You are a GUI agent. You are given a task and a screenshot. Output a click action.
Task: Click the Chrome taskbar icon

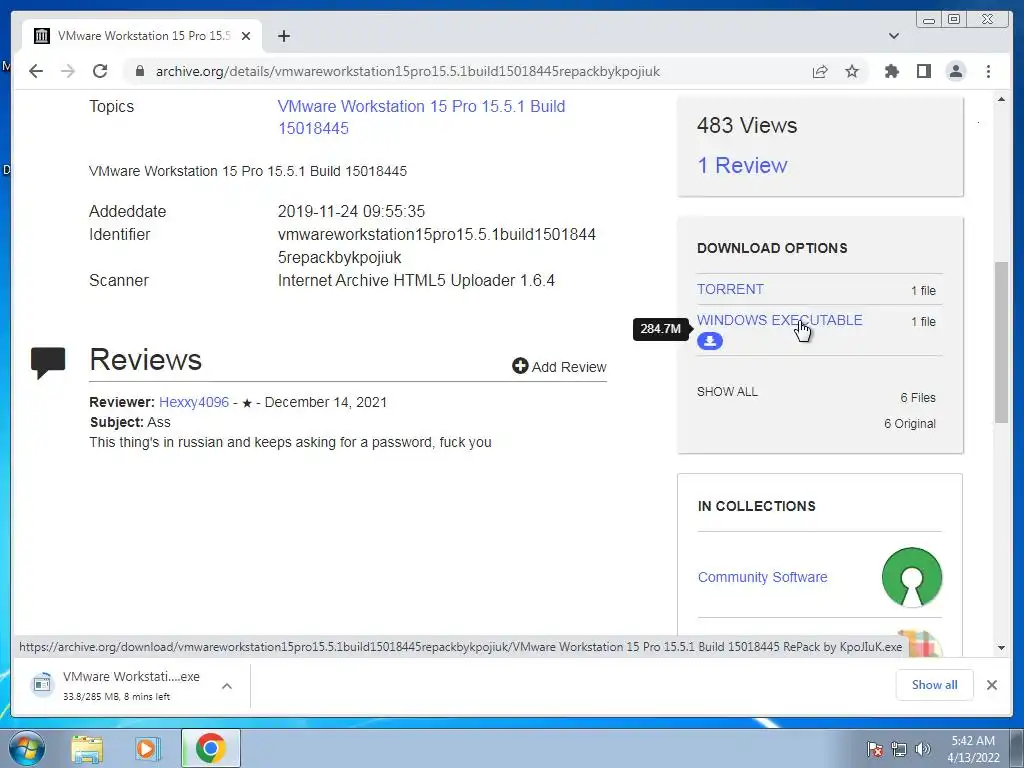(x=210, y=748)
